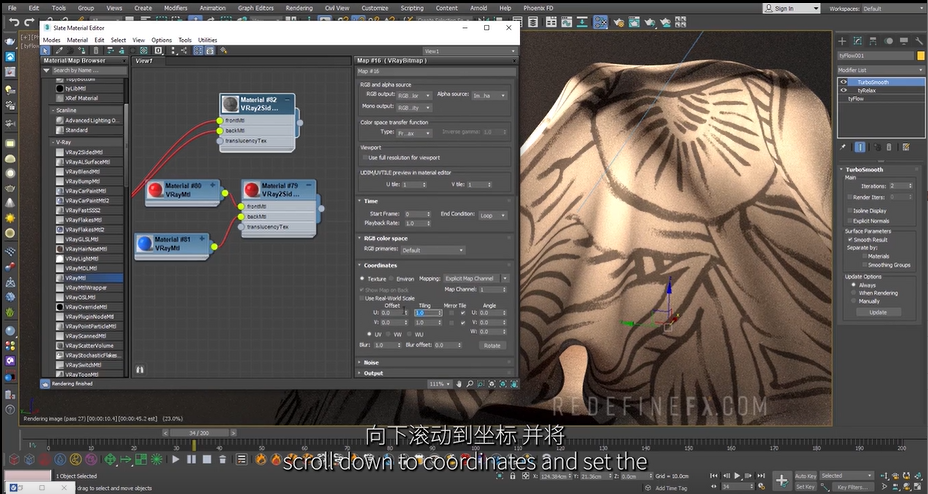Click the blue water drop icon in bottom toolbar
The height and width of the screenshot is (494, 928).
tap(60, 459)
